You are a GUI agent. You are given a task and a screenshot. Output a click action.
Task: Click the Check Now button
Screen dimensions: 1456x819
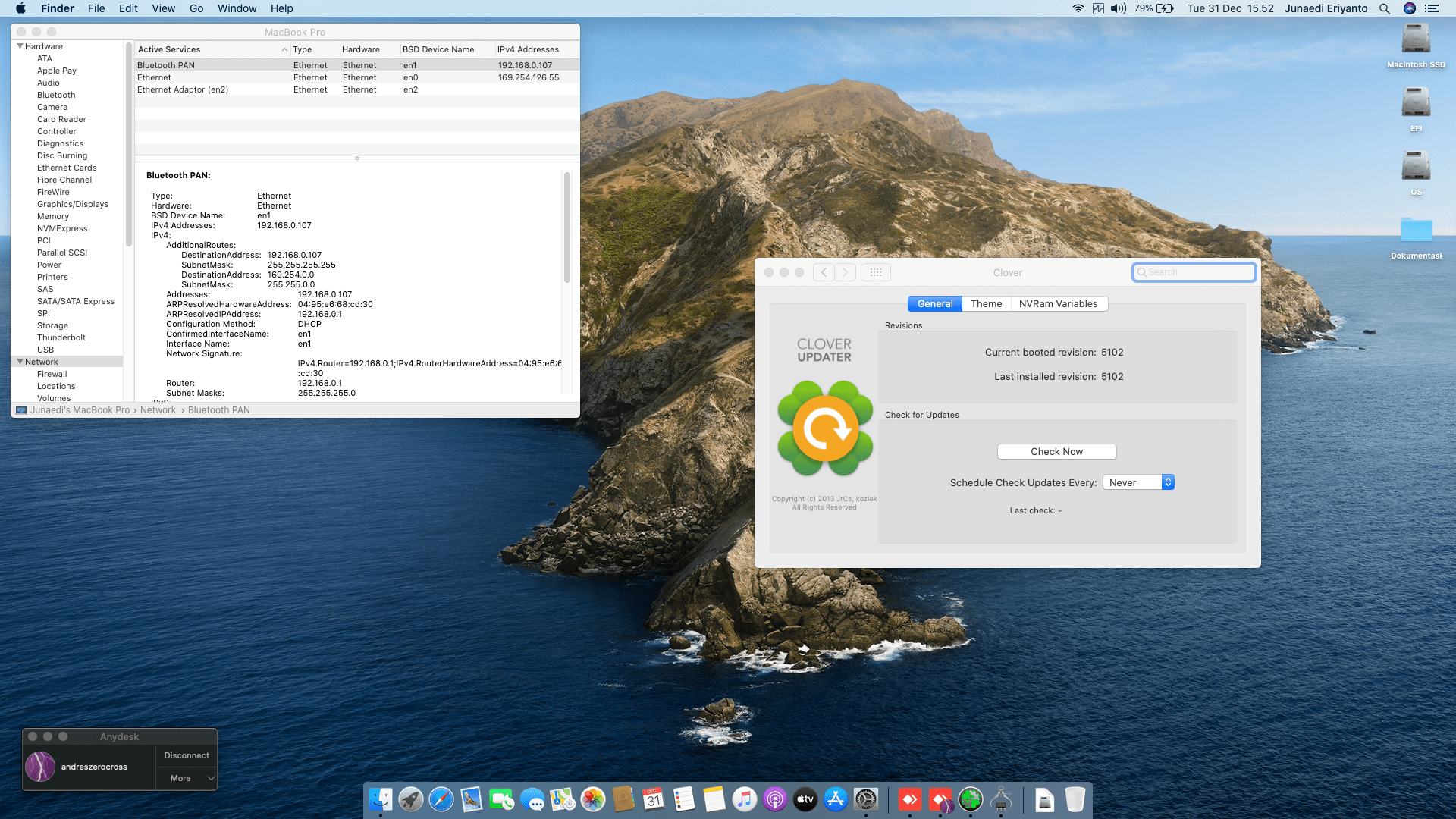pyautogui.click(x=1056, y=451)
